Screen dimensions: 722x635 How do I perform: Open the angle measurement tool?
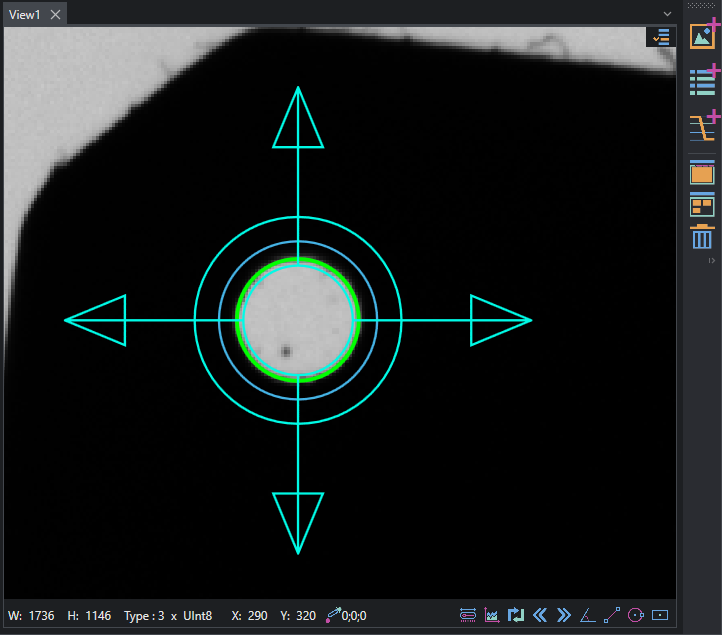pyautogui.click(x=588, y=615)
